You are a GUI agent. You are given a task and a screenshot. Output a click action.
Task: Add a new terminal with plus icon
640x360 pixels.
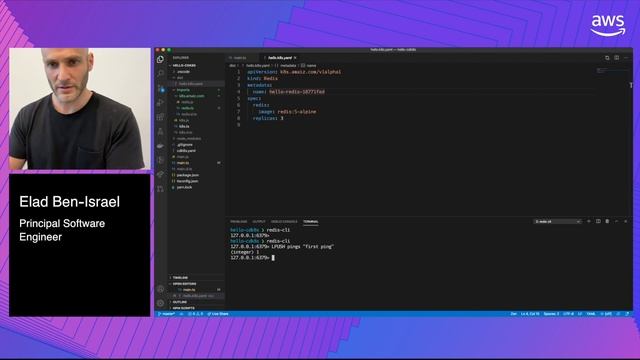tap(589, 221)
